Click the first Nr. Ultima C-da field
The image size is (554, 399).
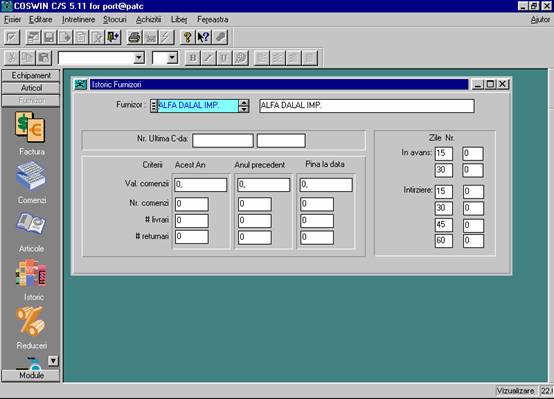coord(223,140)
